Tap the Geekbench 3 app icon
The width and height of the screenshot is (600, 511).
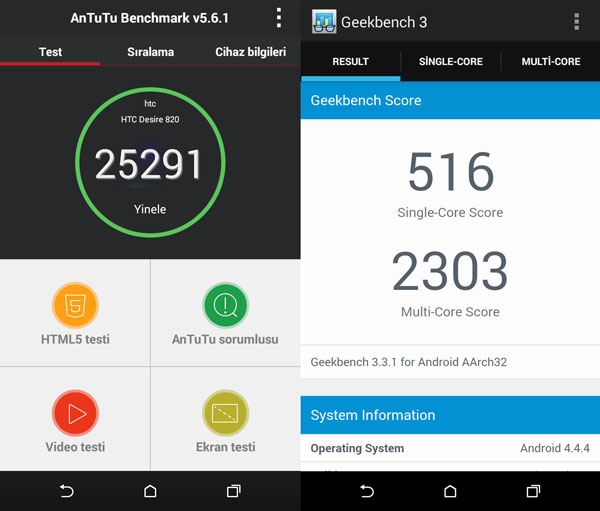pyautogui.click(x=324, y=21)
